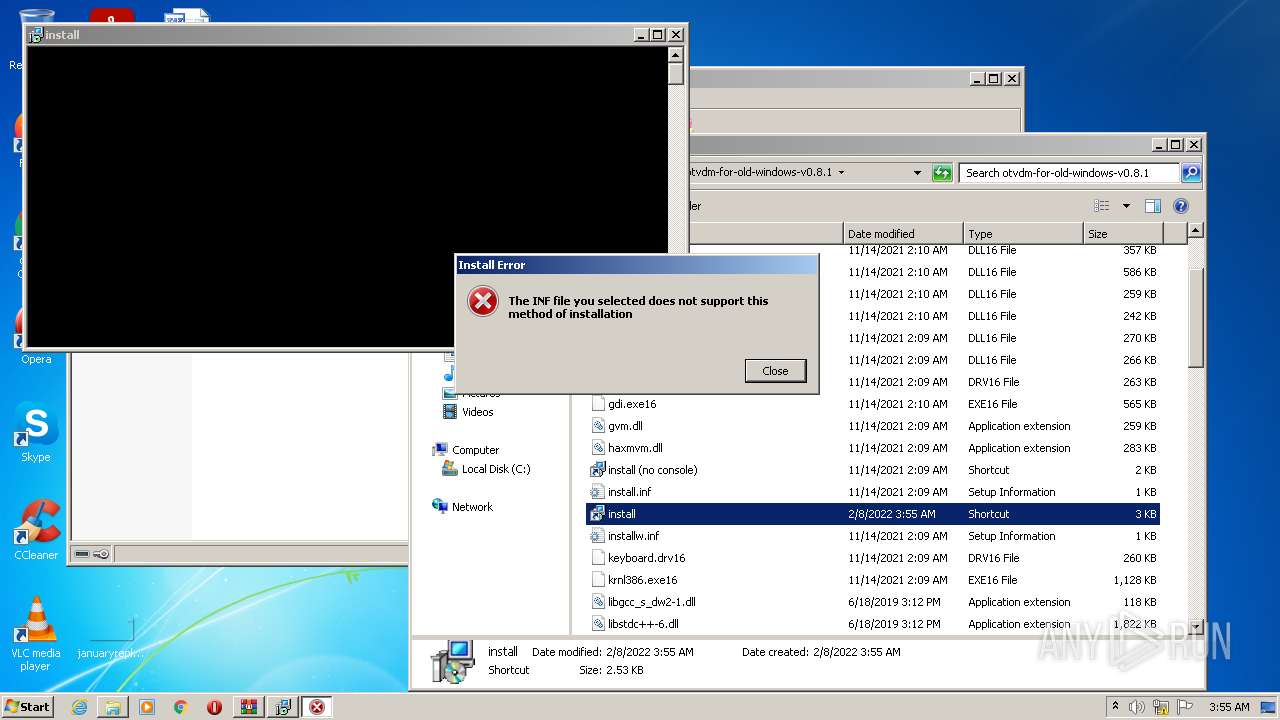Select the installw.inf file
Viewport: 1280px width, 720px height.
(x=633, y=536)
